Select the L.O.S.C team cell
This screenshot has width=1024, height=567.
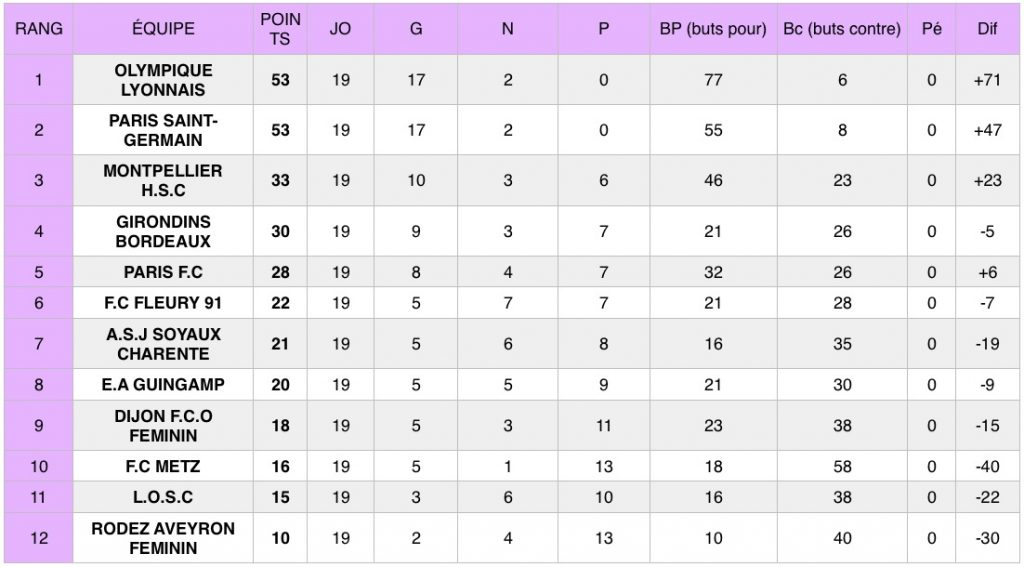(163, 497)
